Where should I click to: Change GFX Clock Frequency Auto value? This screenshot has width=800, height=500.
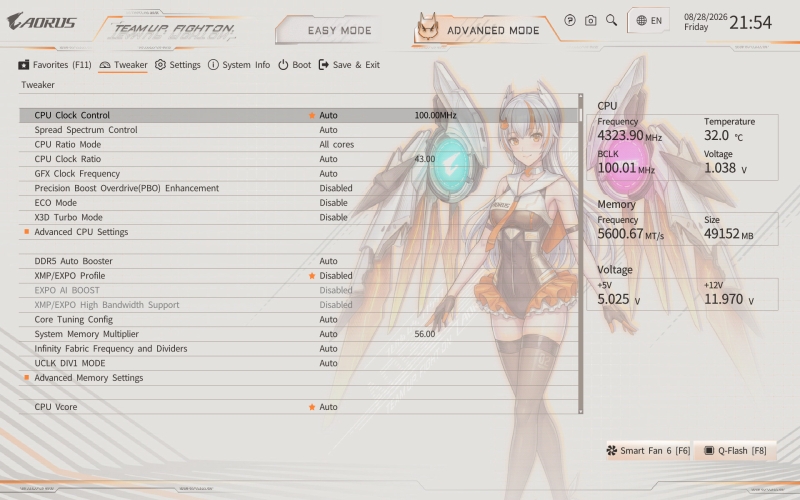tap(329, 173)
